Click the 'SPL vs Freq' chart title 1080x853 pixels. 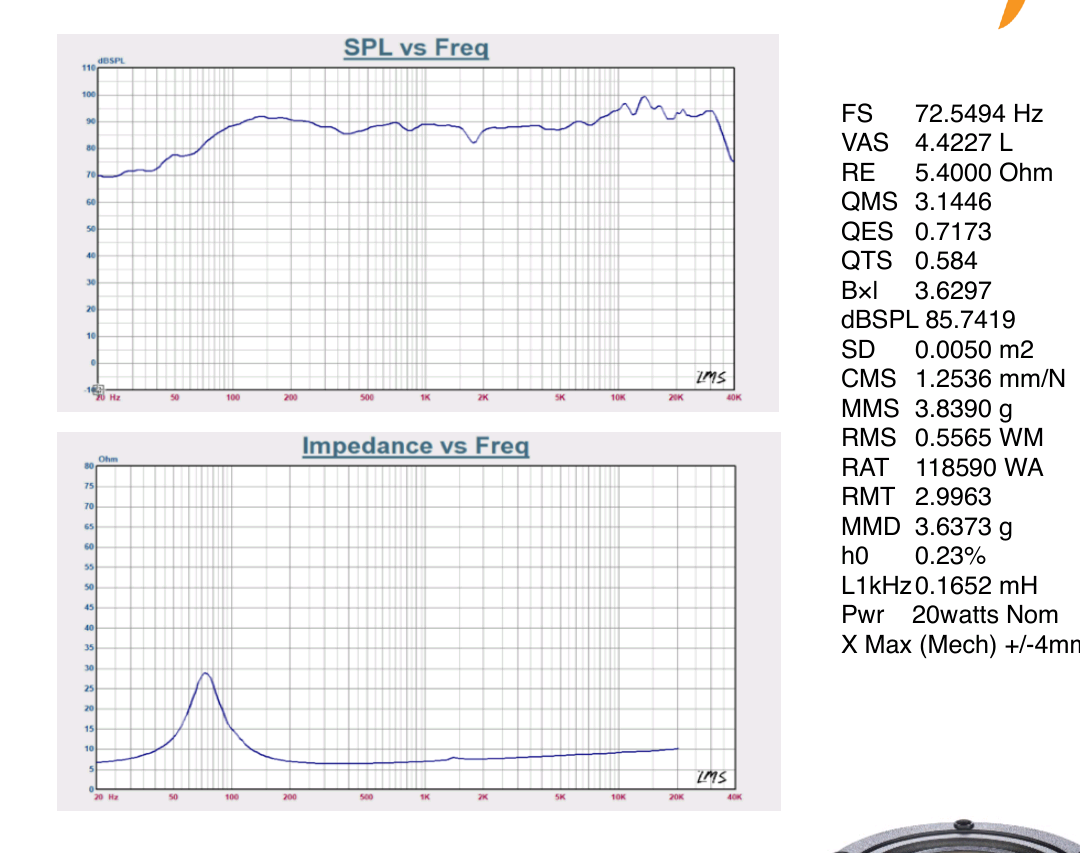pos(416,48)
